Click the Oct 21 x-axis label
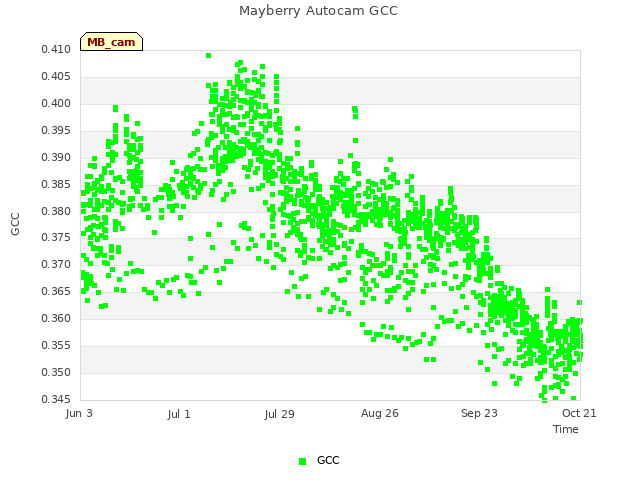 [x=579, y=413]
